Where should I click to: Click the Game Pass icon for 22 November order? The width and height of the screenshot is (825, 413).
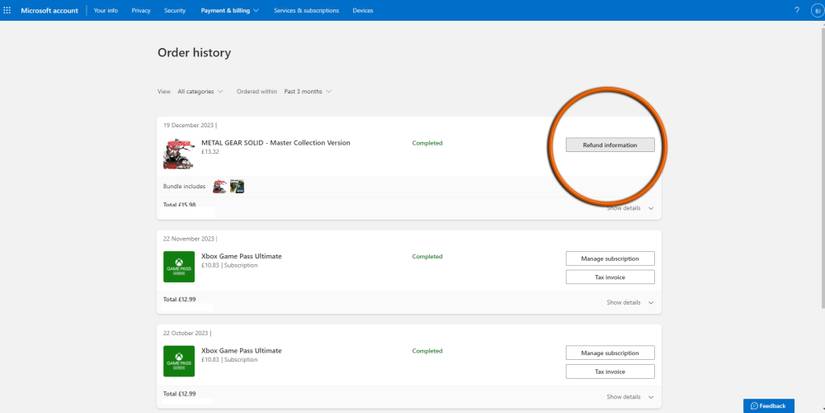point(179,267)
